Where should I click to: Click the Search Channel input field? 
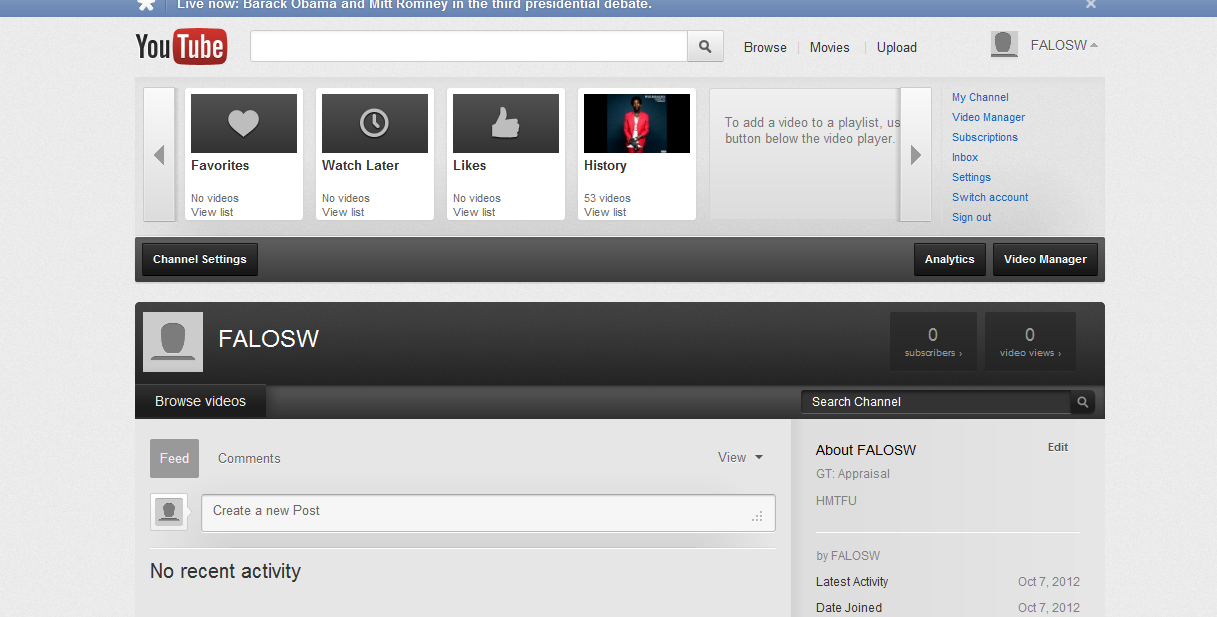[x=936, y=402]
